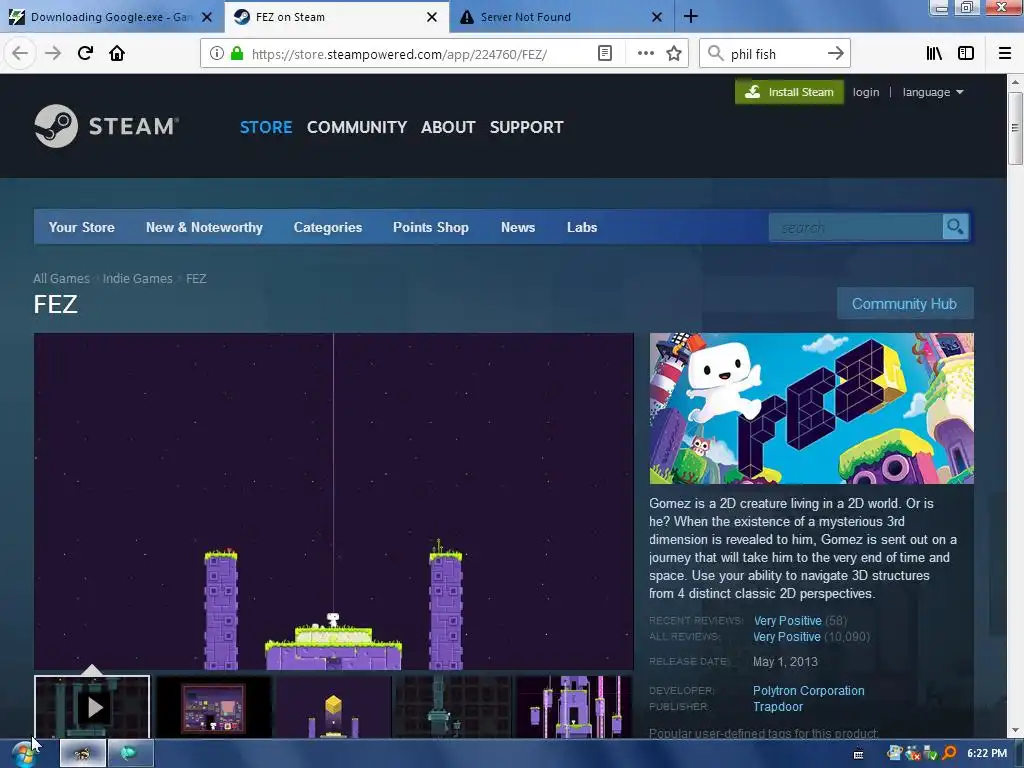This screenshot has width=1024, height=768.
Task: Open the ABOUT page
Action: coord(448,127)
